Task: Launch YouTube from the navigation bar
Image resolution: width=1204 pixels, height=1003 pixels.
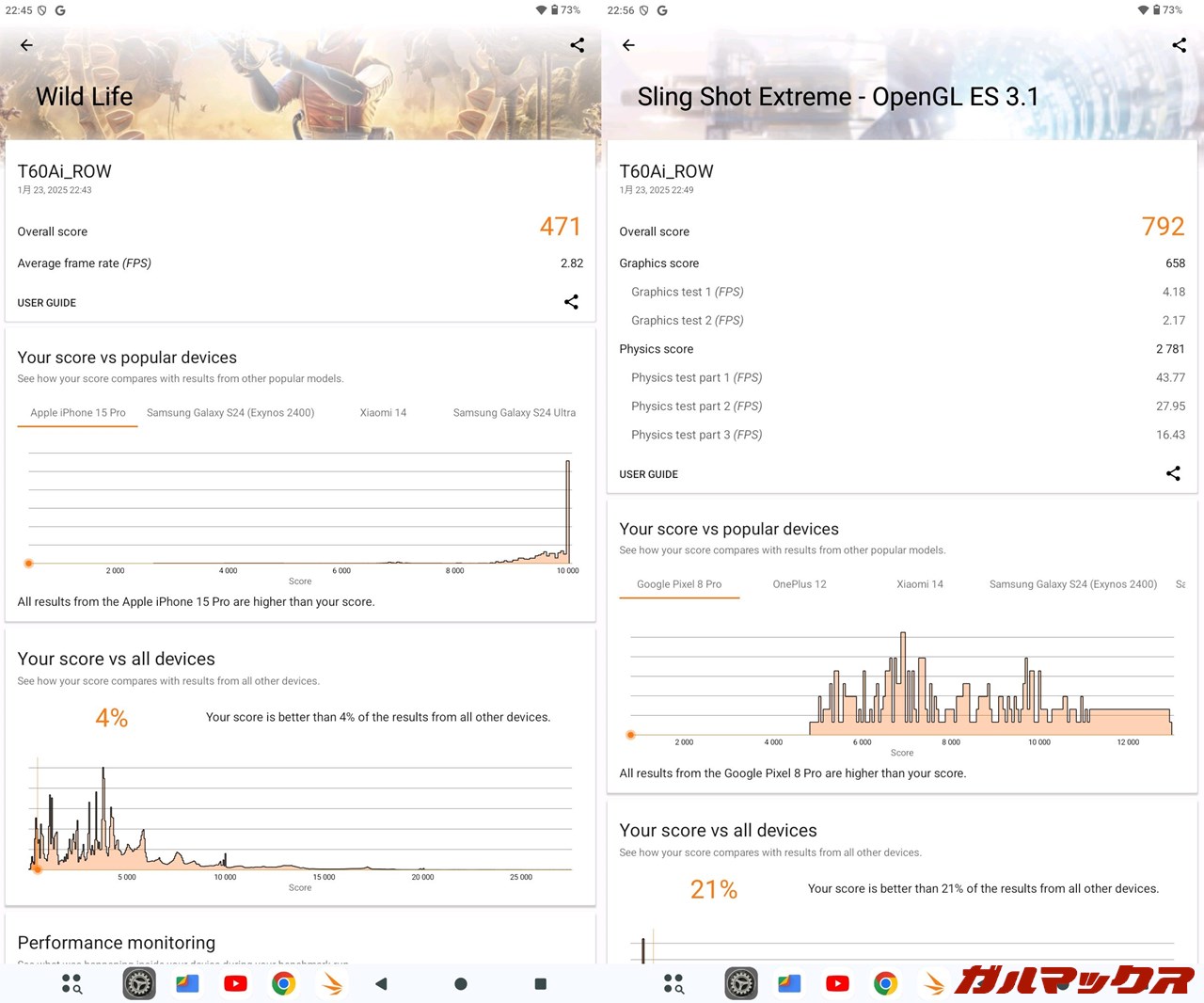Action: point(235,982)
